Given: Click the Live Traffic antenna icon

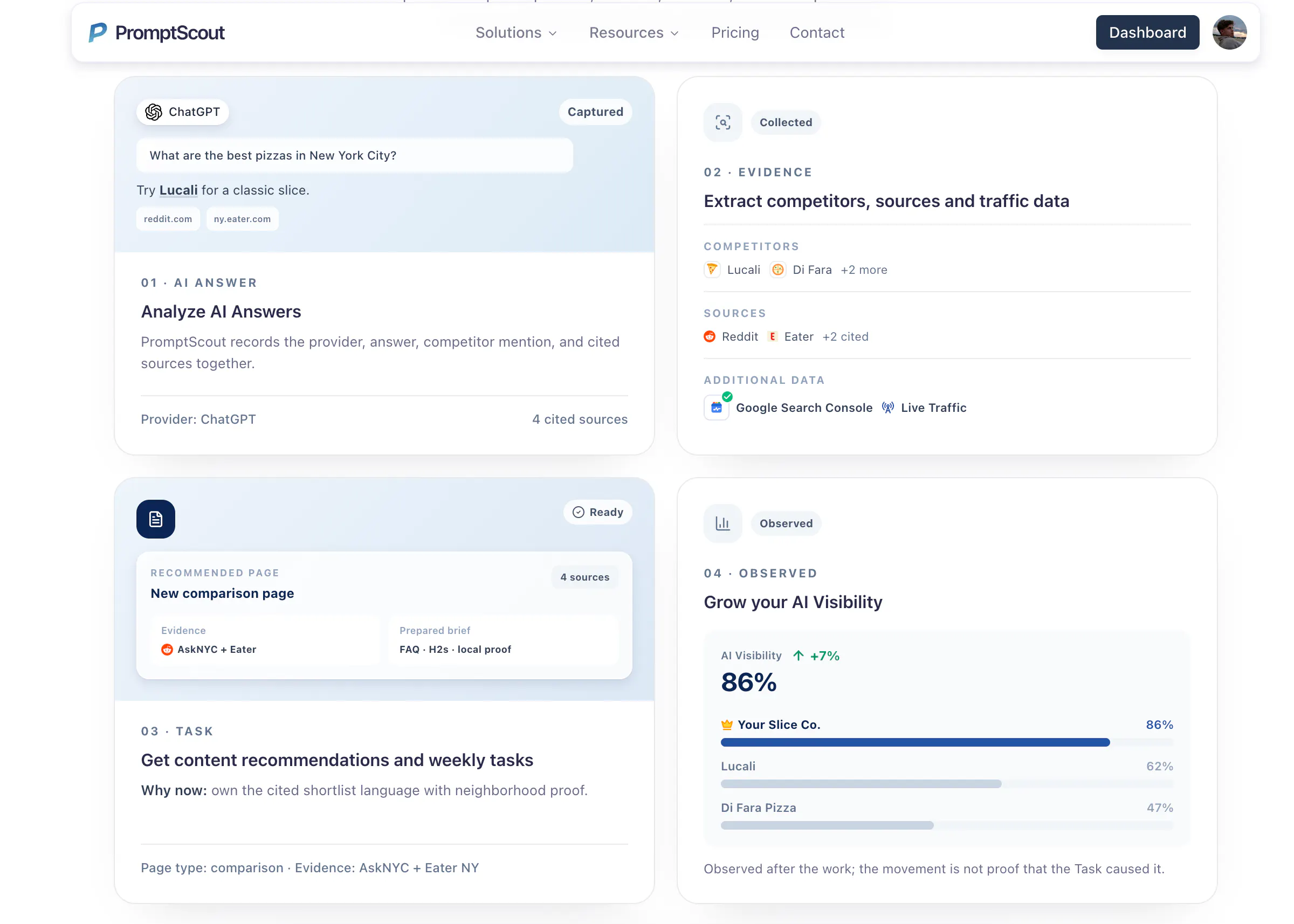Looking at the screenshot, I should pos(887,408).
